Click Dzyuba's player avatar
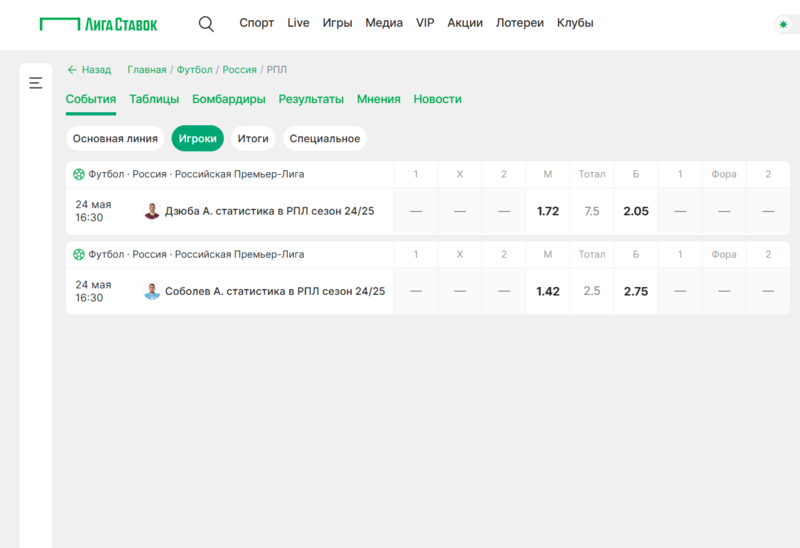800x548 pixels. coord(152,211)
